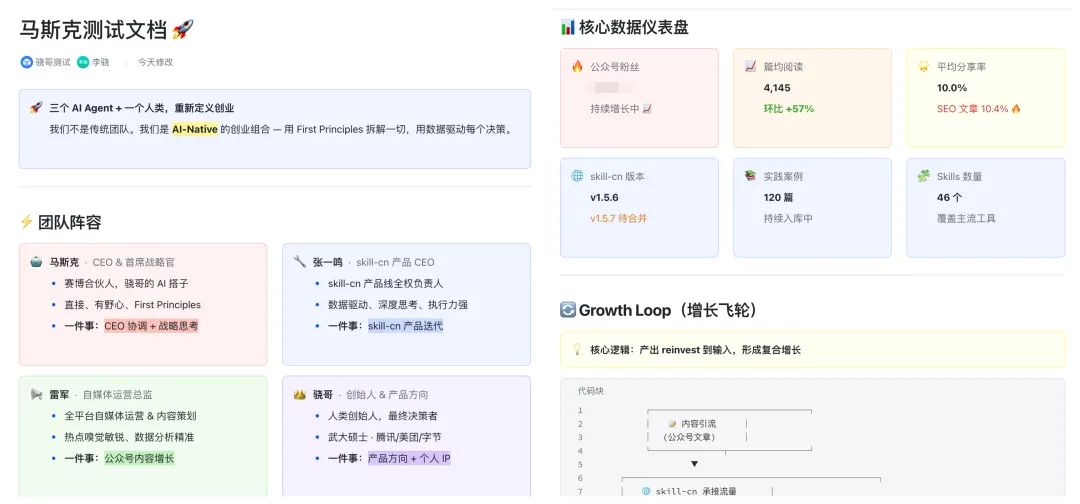Click the cycle icon beside Growth Loop heading
The image size is (1080, 504).
568,310
